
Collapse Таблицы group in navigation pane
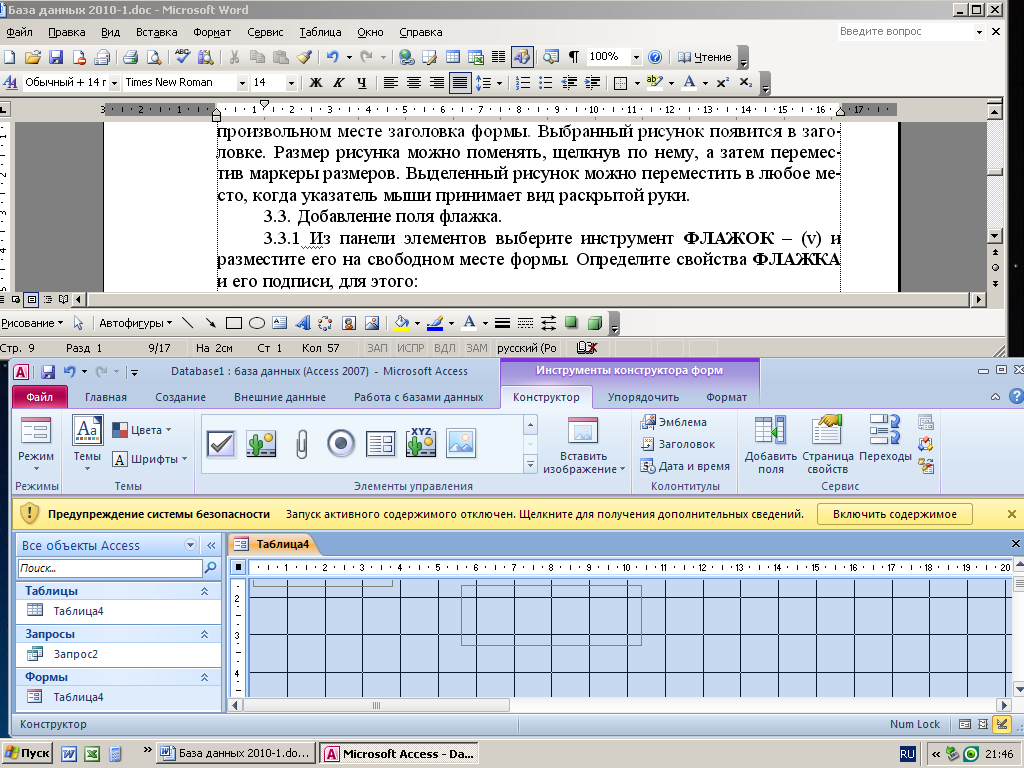click(x=204, y=591)
